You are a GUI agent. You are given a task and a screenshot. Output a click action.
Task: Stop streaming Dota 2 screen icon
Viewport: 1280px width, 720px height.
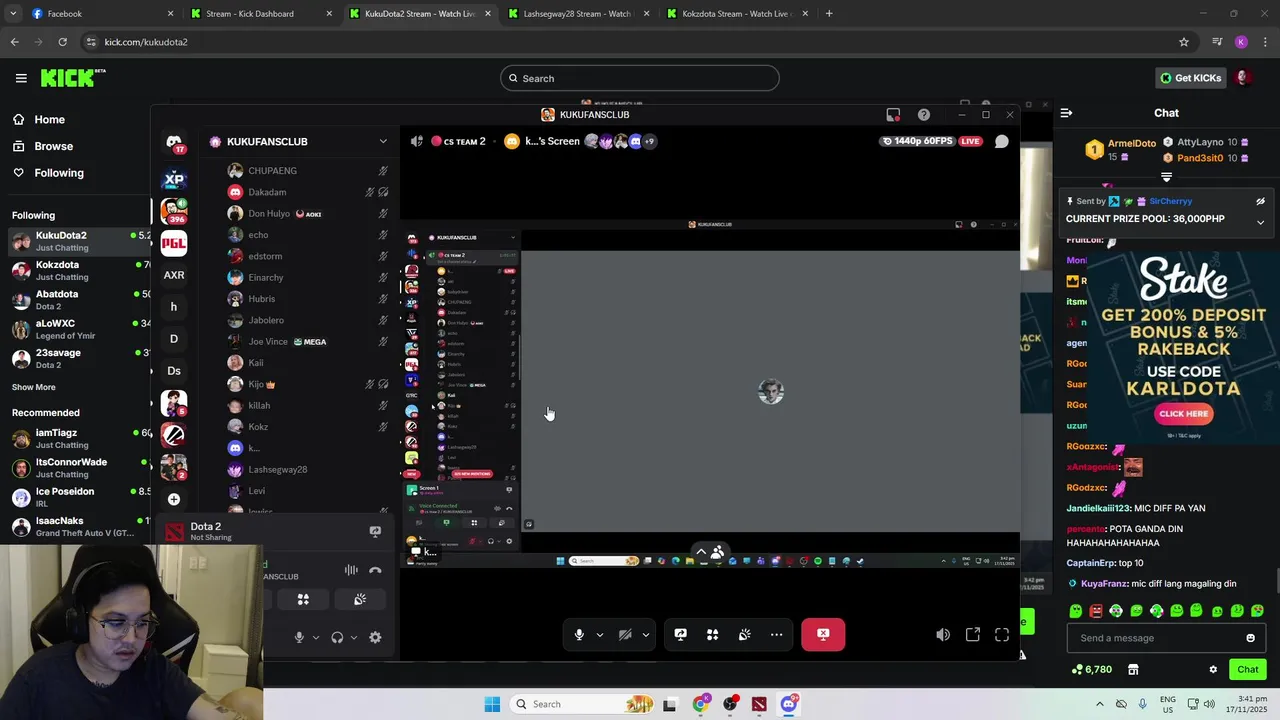[375, 532]
